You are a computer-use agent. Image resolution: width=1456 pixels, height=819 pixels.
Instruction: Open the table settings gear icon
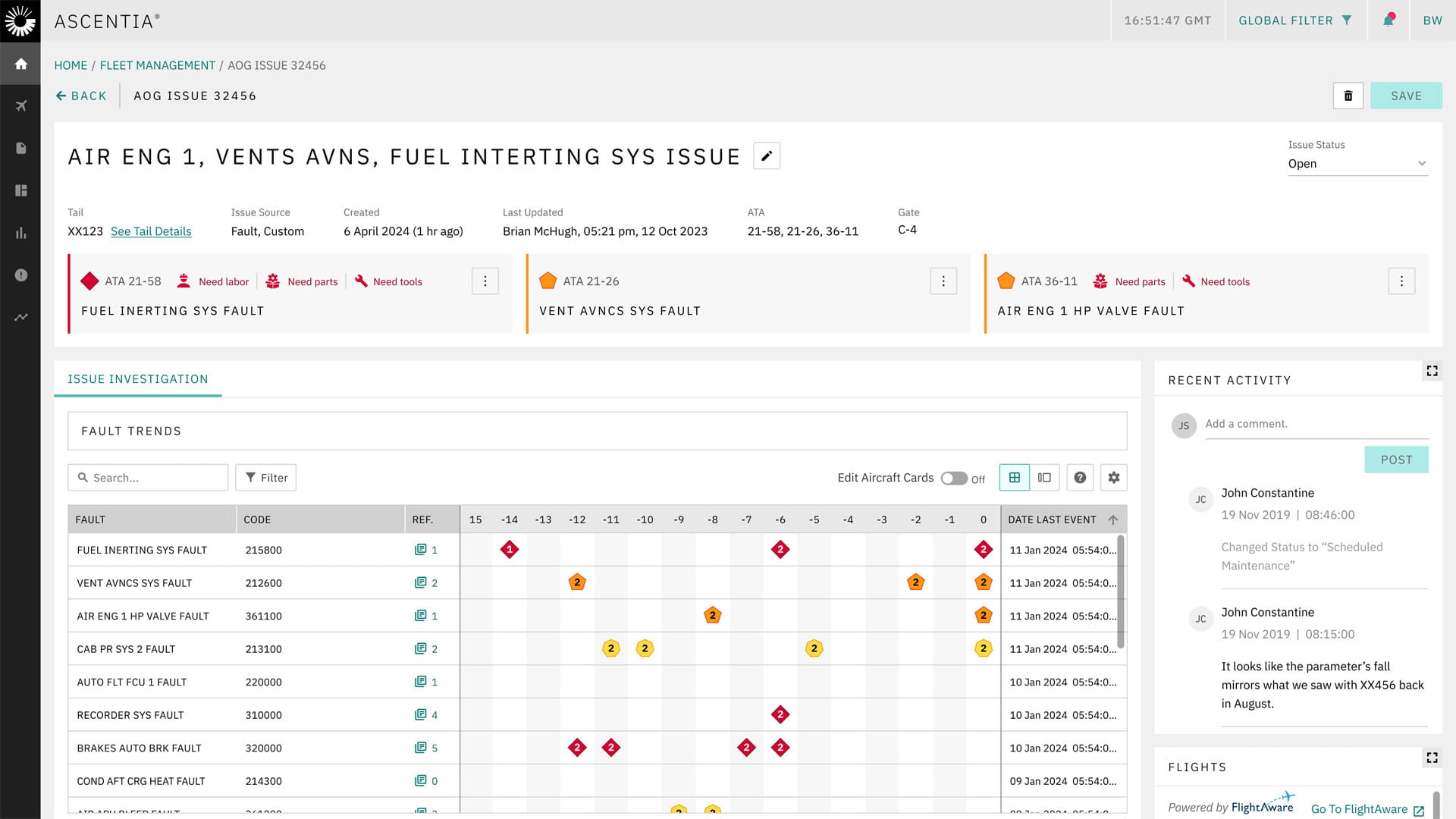coord(1113,477)
